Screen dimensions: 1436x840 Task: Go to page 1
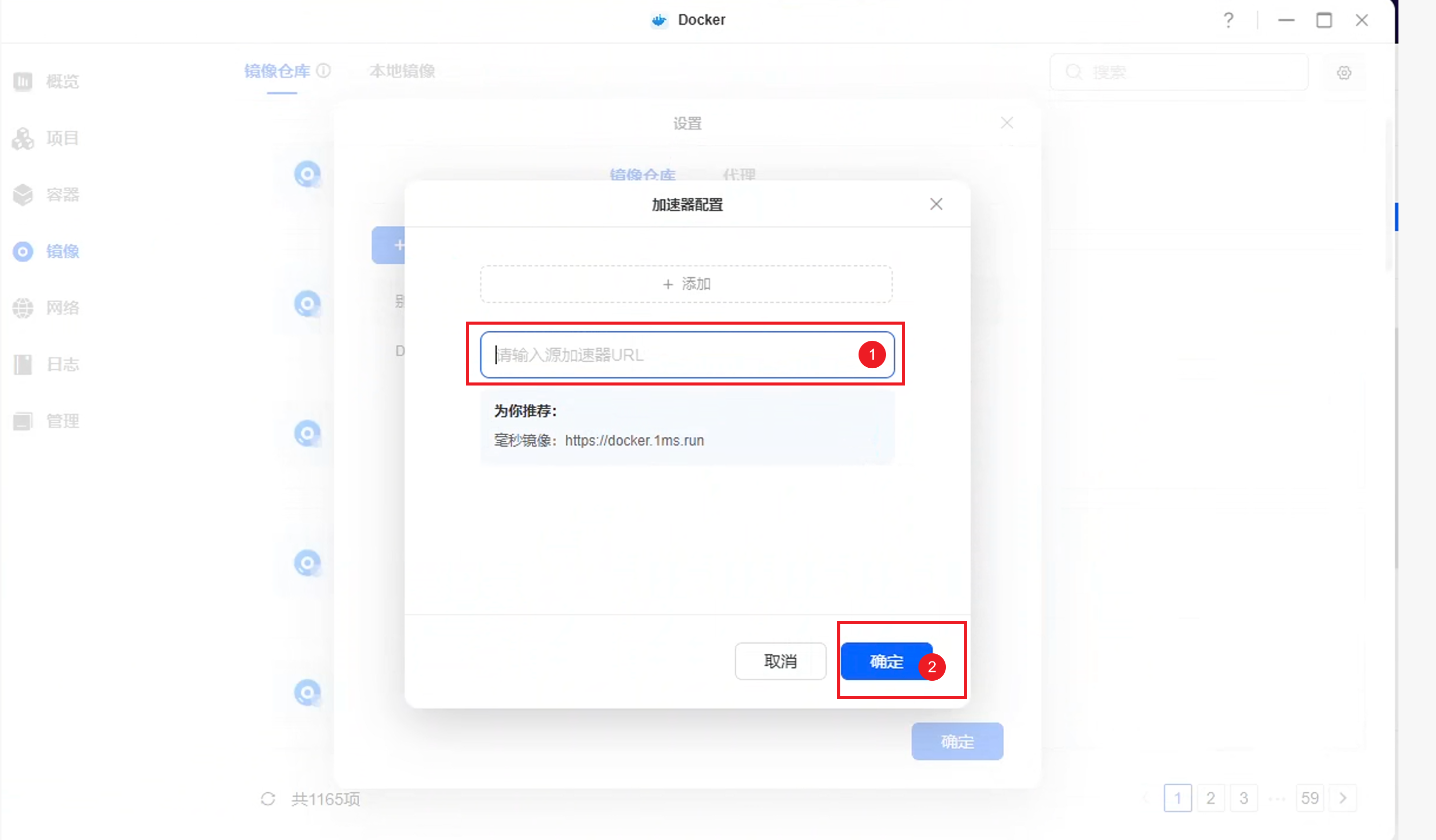[1177, 798]
